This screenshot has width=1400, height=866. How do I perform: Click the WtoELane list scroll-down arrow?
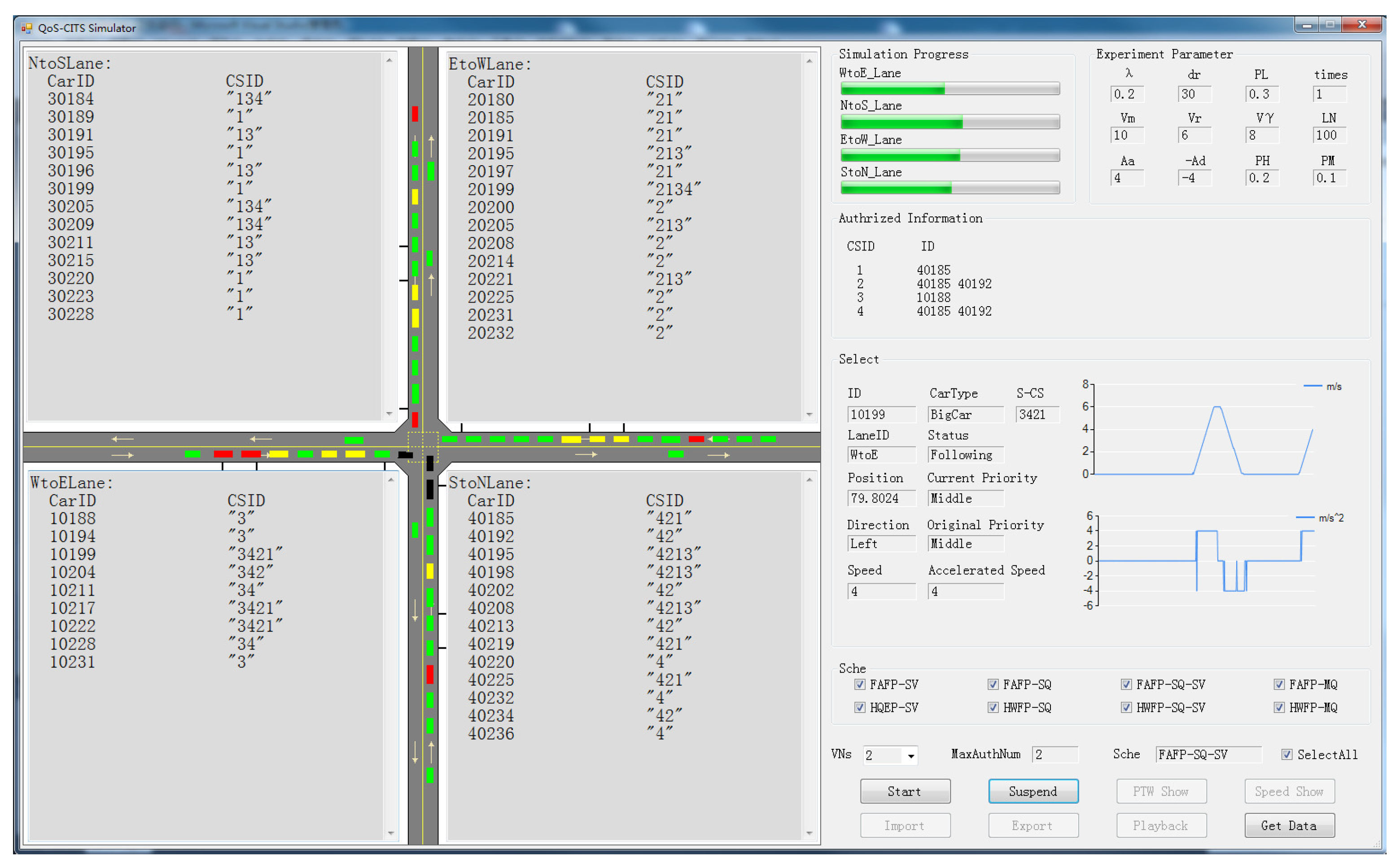(391, 833)
